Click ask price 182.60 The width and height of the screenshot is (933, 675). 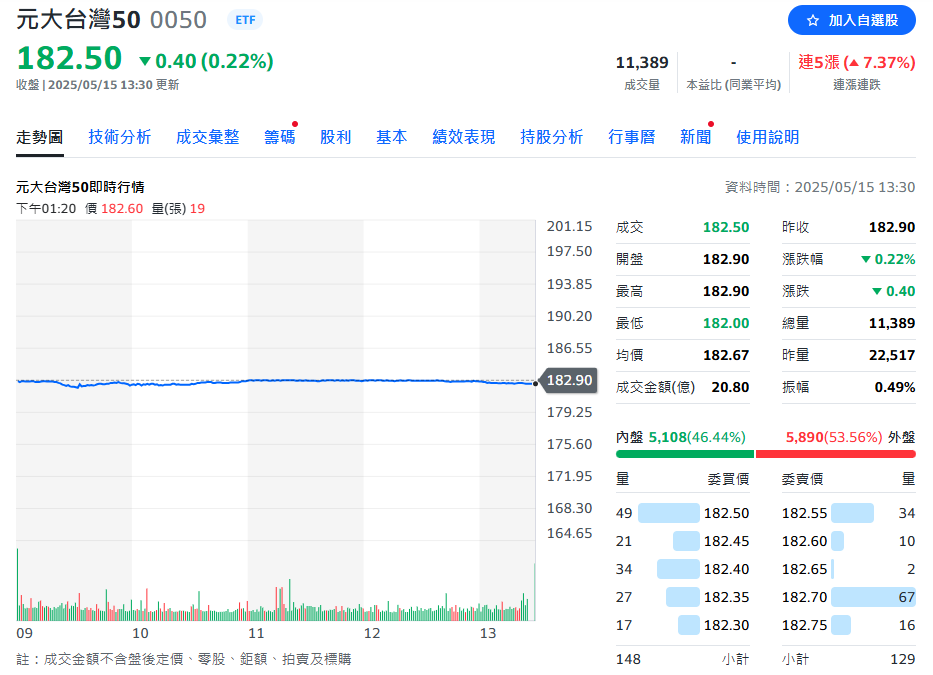pyautogui.click(x=804, y=541)
